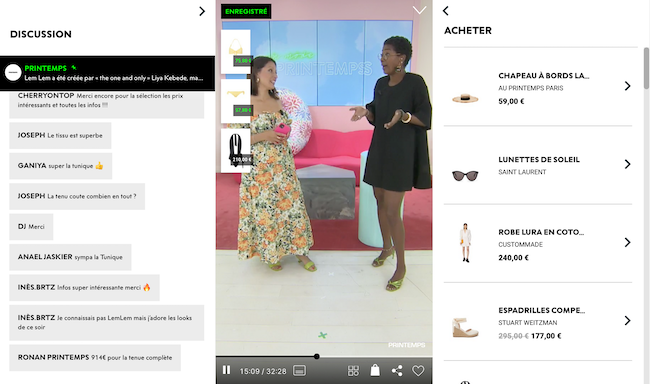Click the Acheter panel scrollbar
The width and height of the screenshot is (650, 384).
point(646,68)
